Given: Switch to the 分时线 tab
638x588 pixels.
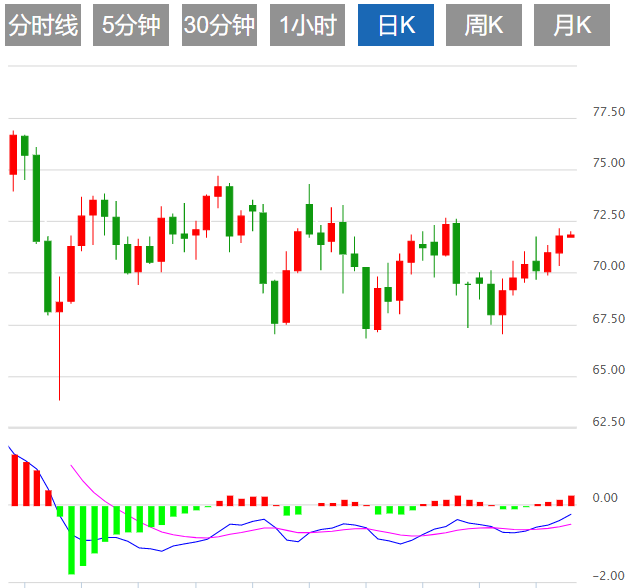Looking at the screenshot, I should 42,26.
